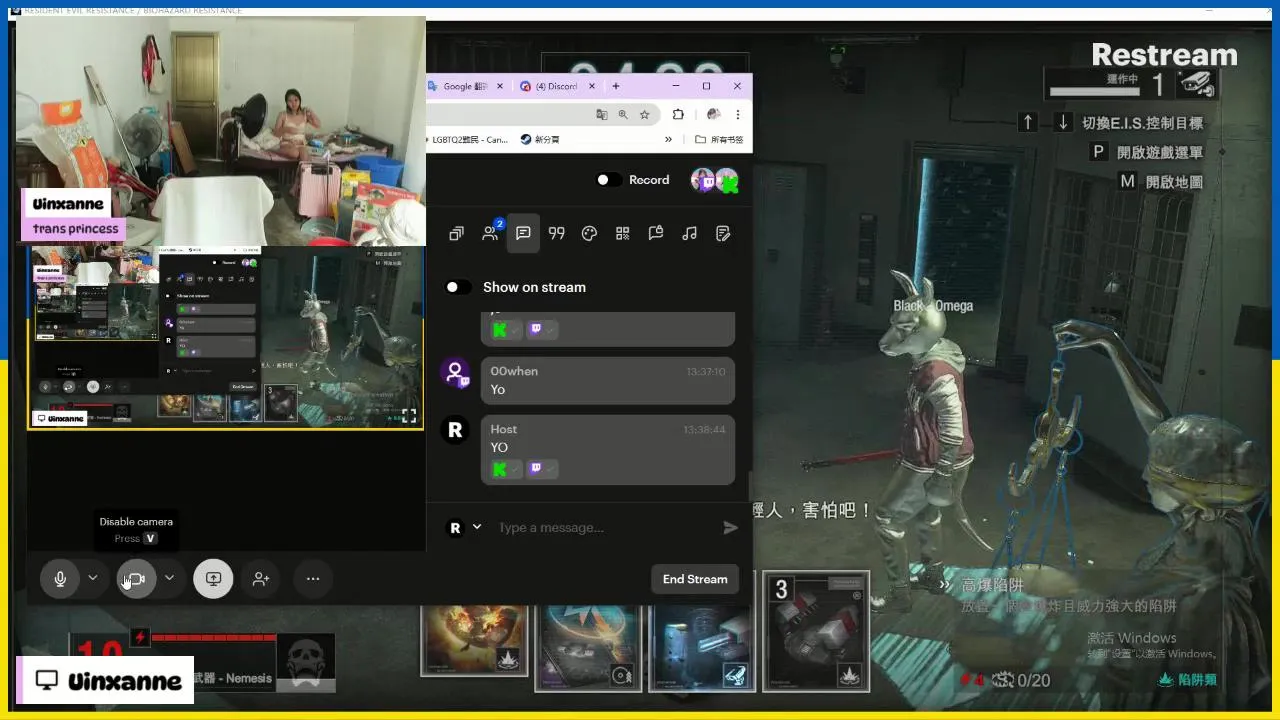
Task: Select the first fire trap card in game
Action: [474, 638]
